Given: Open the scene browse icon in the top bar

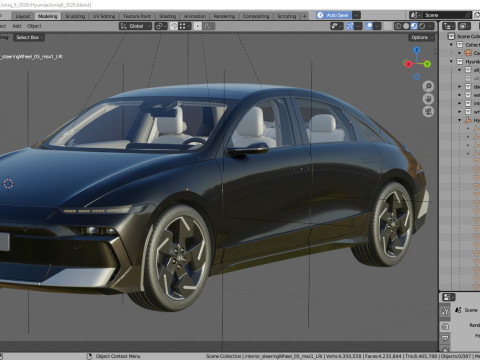Looking at the screenshot, I should pyautogui.click(x=415, y=15).
